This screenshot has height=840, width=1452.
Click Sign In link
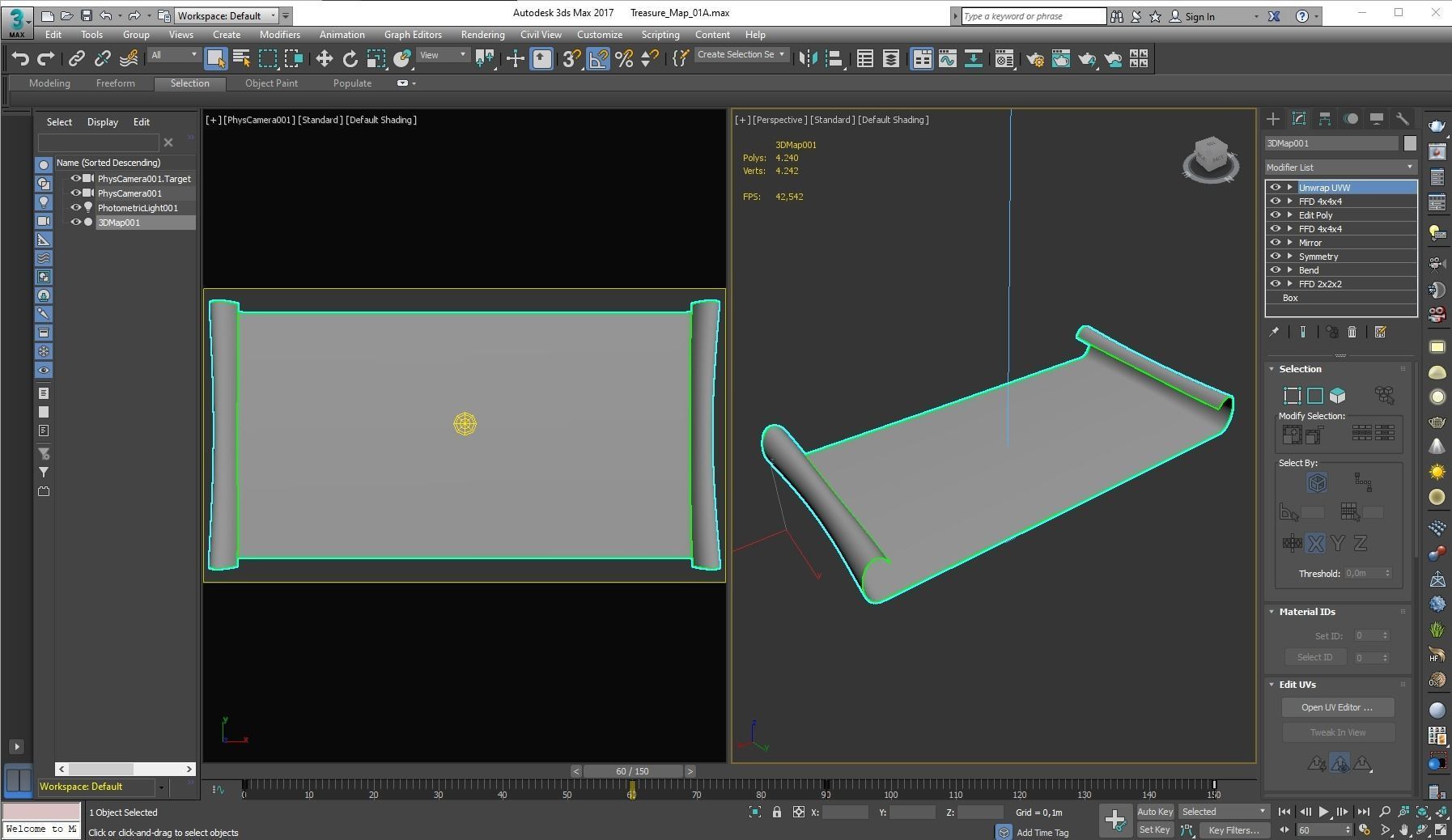(1199, 16)
